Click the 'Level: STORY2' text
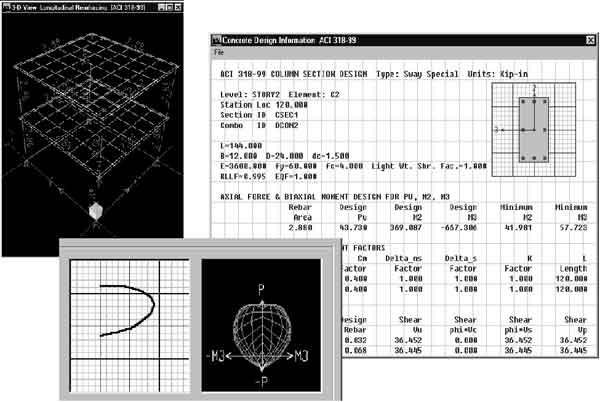Viewport: 600px width, 402px height. 250,94
